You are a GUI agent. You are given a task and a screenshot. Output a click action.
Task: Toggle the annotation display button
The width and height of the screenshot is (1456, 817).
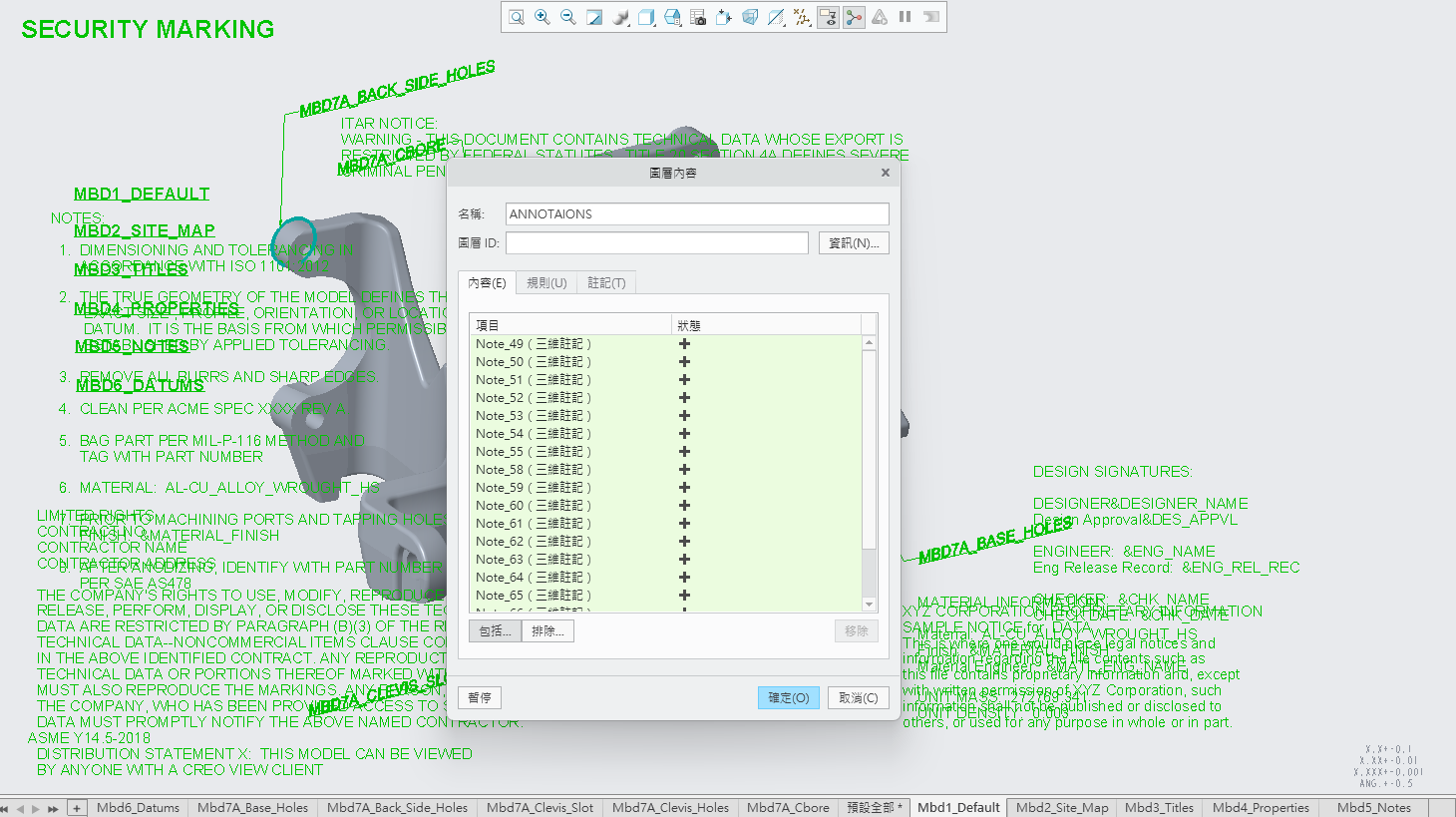pos(828,17)
